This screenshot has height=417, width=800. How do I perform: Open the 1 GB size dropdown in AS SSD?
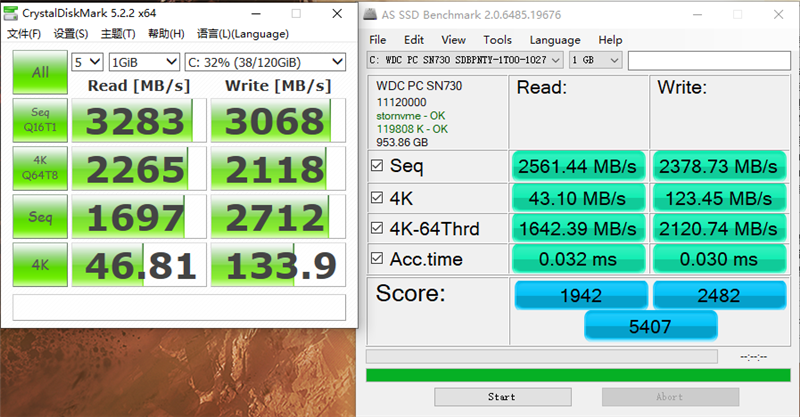(595, 60)
